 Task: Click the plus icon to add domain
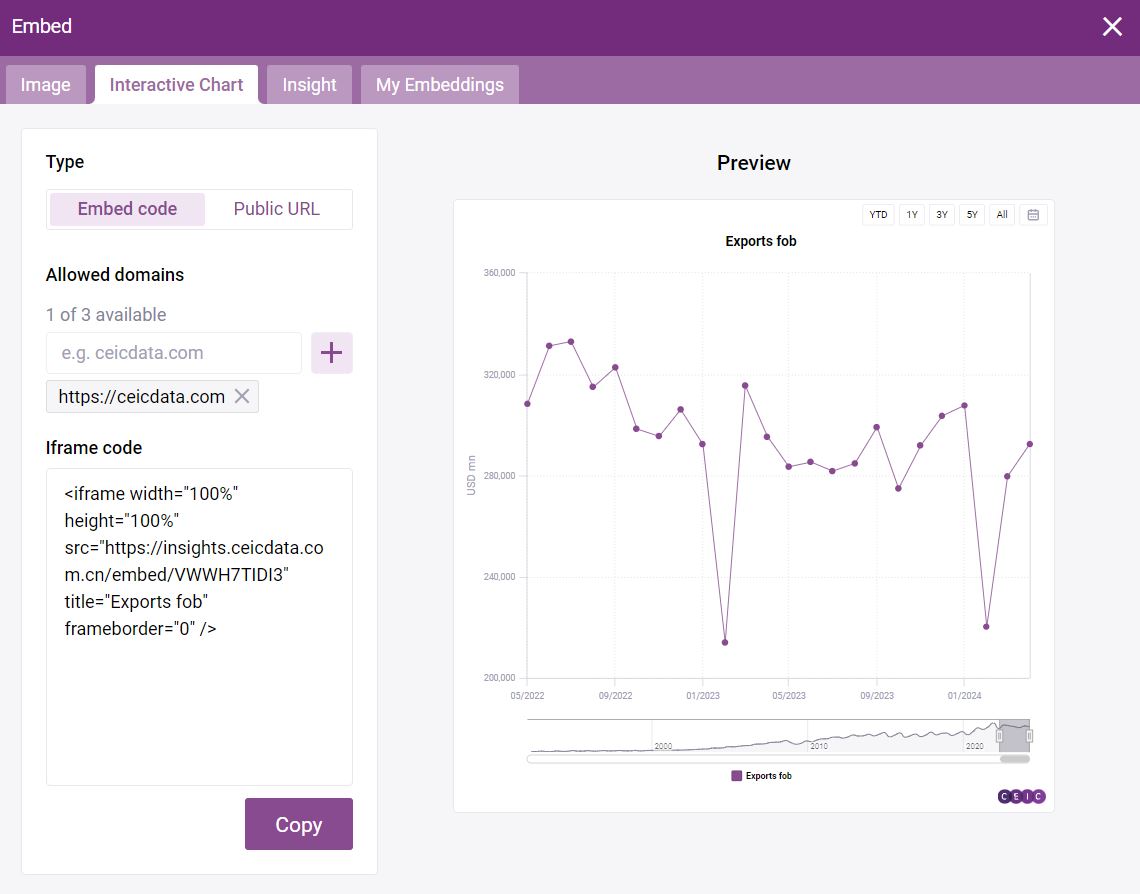tap(331, 353)
